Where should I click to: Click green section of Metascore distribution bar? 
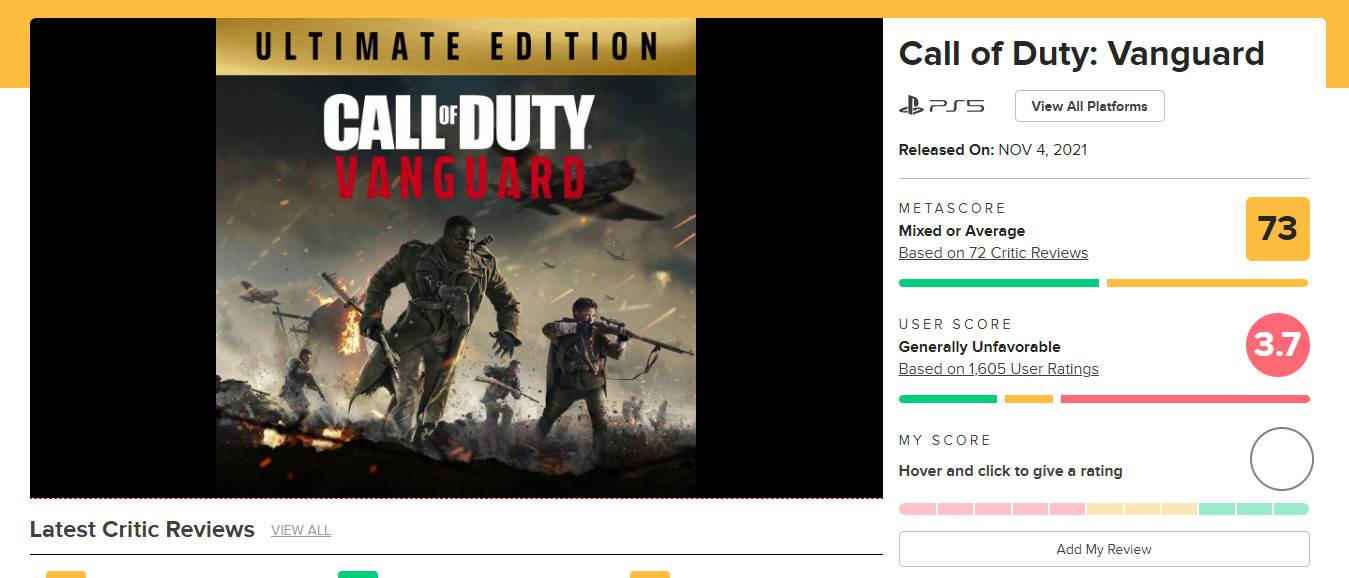tap(998, 283)
